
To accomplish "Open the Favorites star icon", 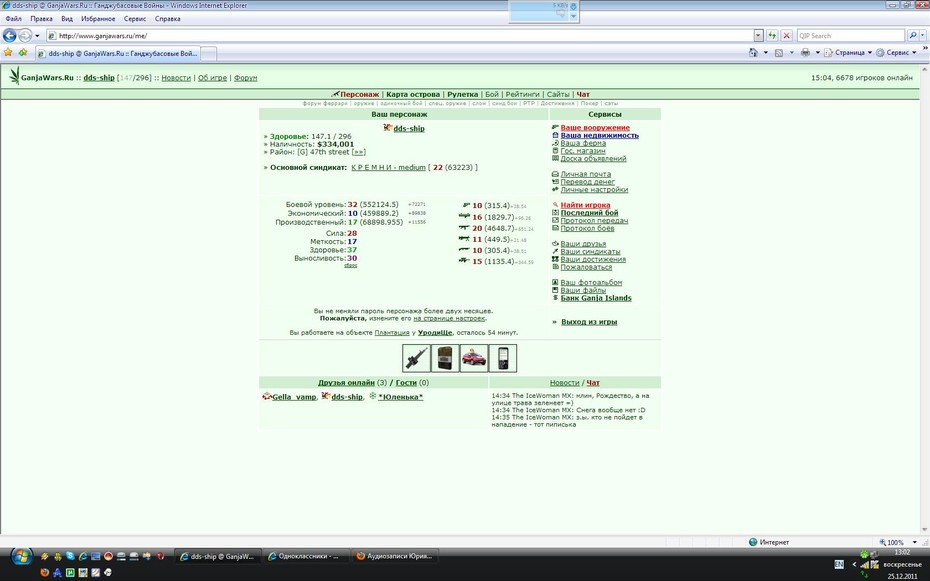I will (8, 53).
